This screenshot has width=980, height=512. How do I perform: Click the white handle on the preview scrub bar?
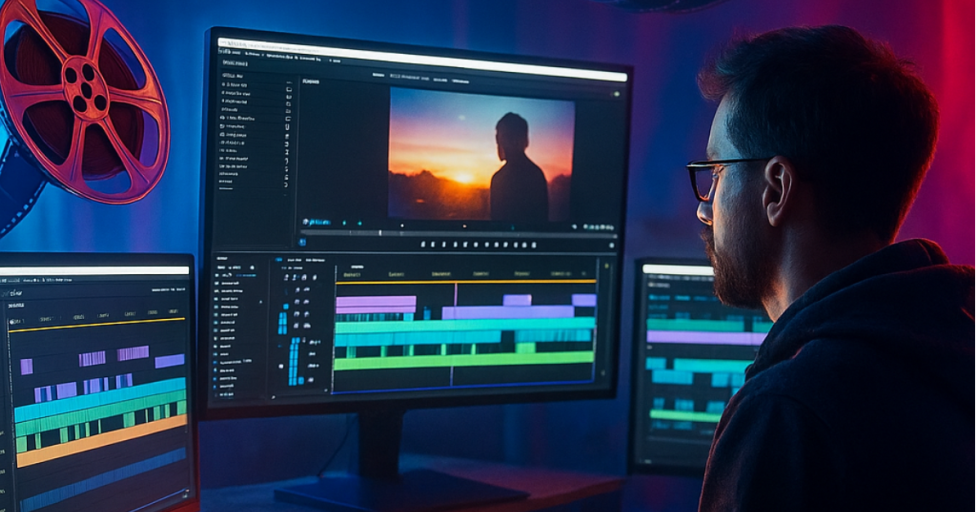click(x=380, y=233)
